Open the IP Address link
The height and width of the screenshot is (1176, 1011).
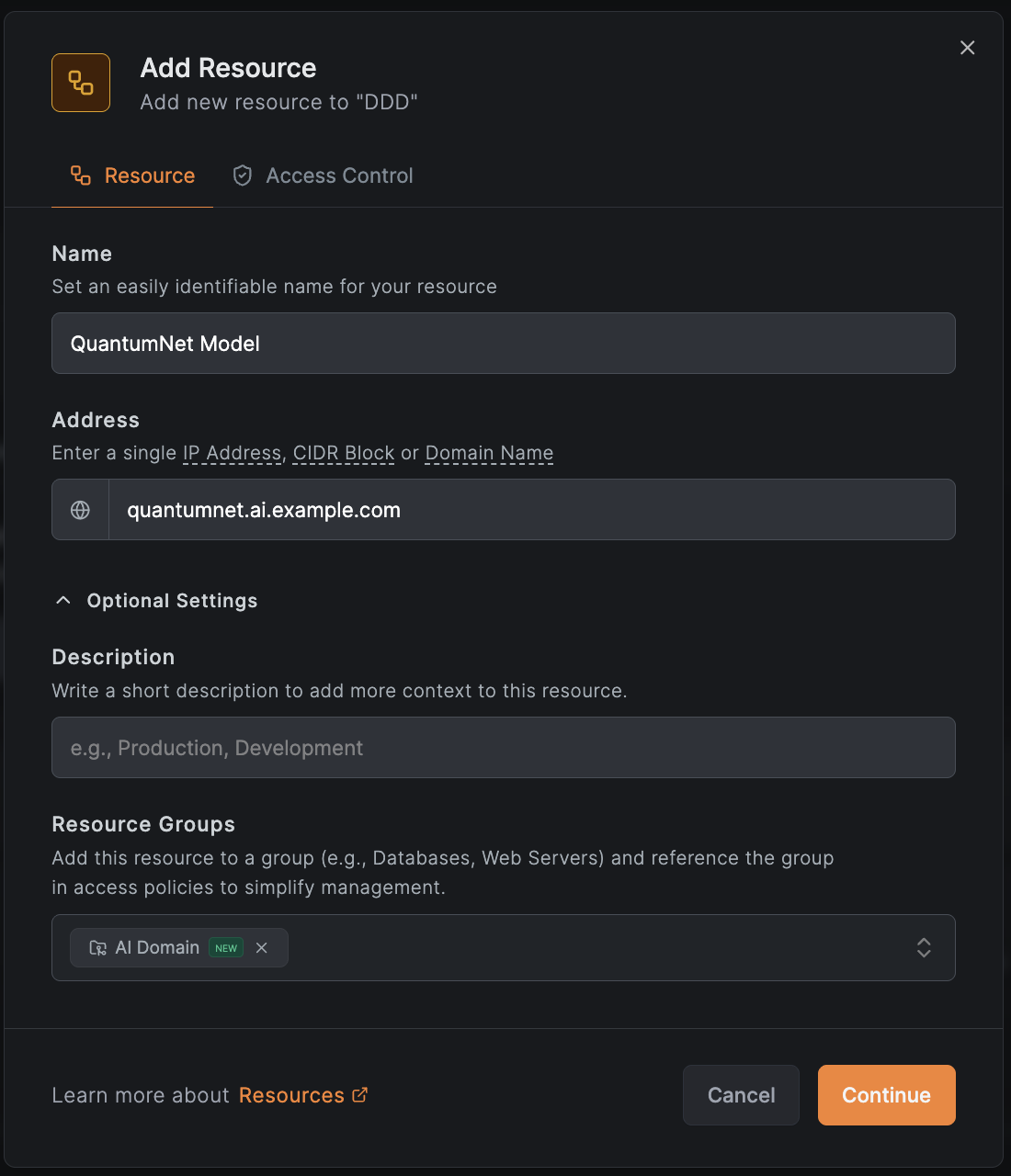pyautogui.click(x=232, y=452)
